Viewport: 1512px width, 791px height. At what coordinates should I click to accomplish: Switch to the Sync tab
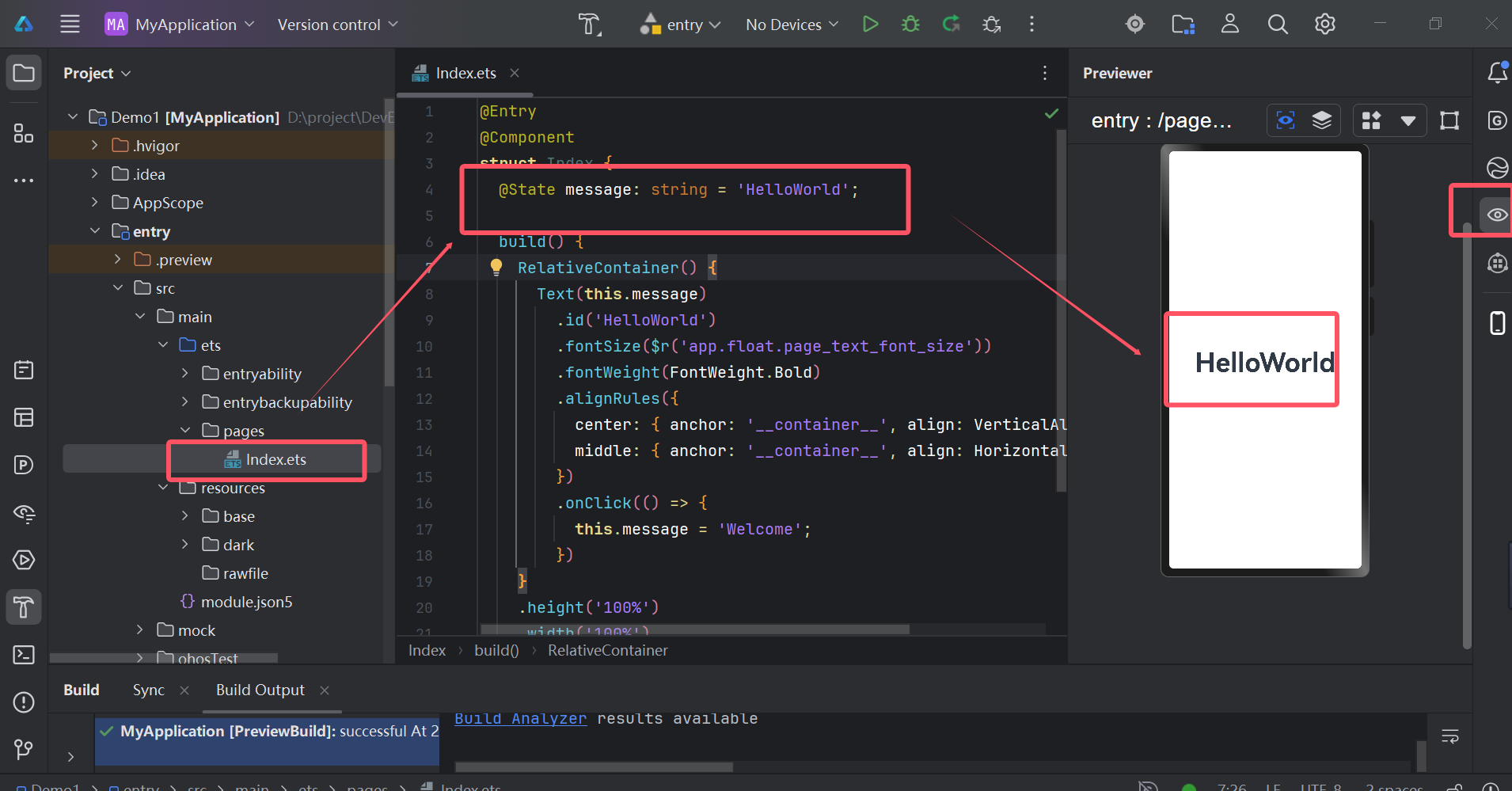(149, 690)
